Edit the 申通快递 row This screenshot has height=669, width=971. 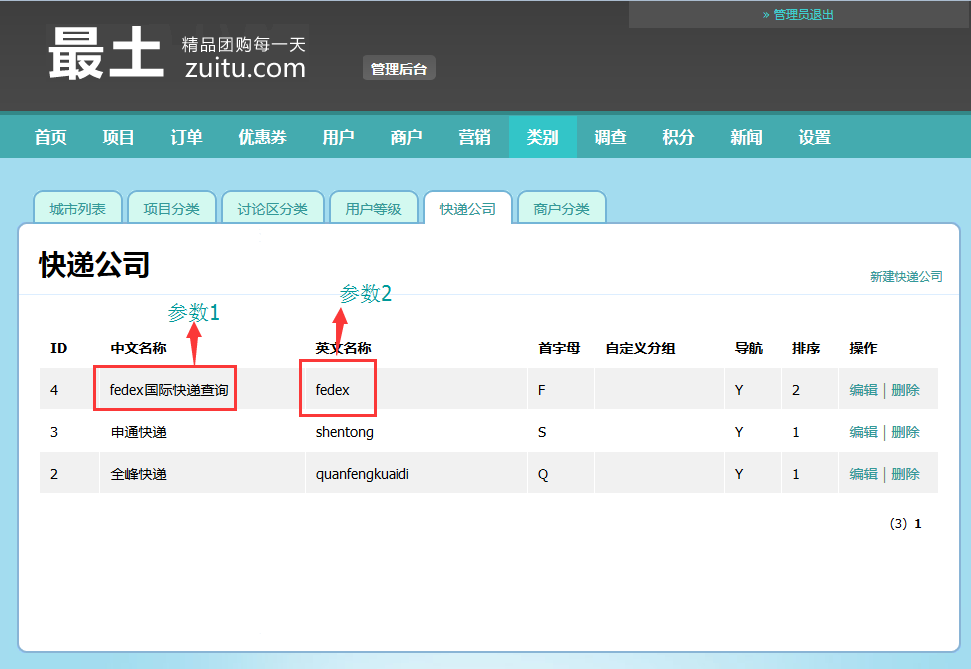863,432
